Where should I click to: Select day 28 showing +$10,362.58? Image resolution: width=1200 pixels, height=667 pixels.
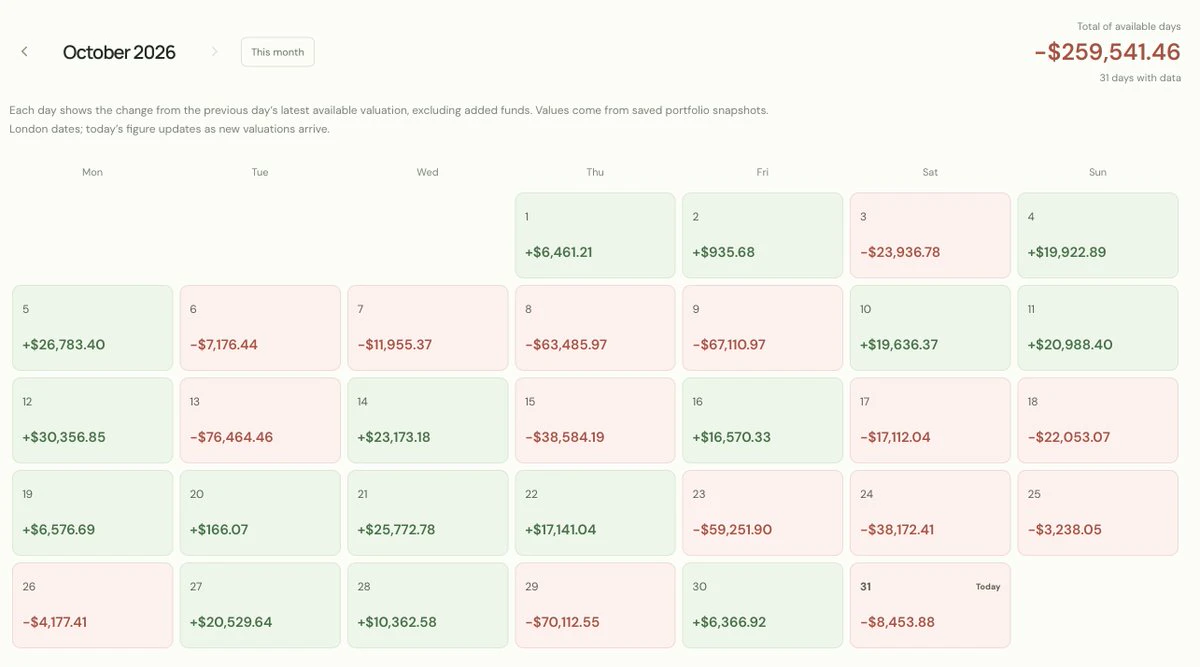(428, 606)
